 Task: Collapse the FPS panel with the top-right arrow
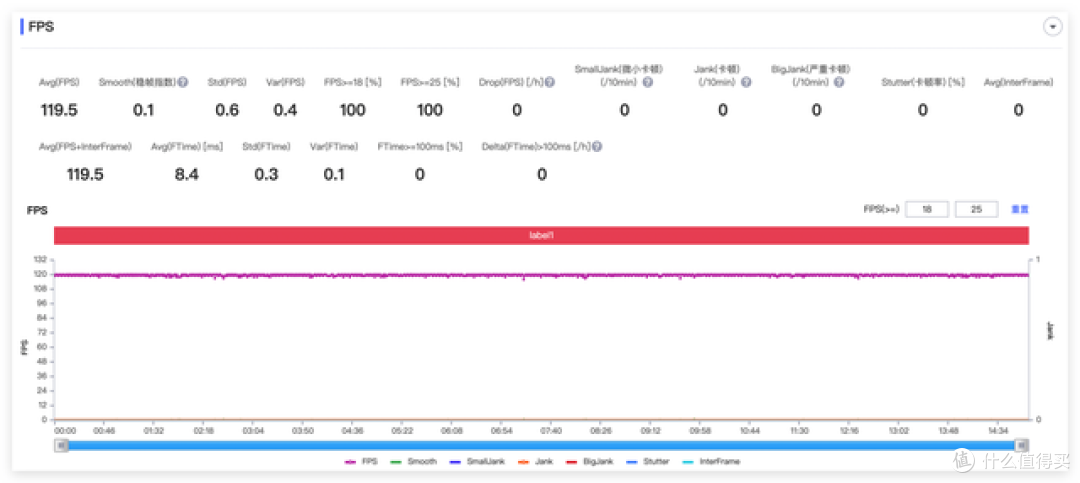click(x=1052, y=27)
